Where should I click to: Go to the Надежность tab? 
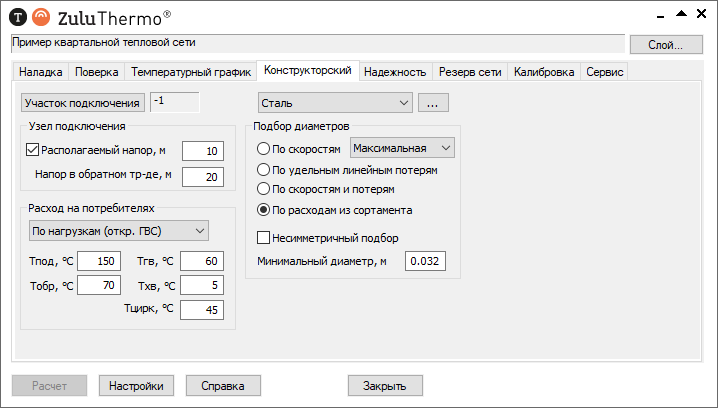point(395,72)
